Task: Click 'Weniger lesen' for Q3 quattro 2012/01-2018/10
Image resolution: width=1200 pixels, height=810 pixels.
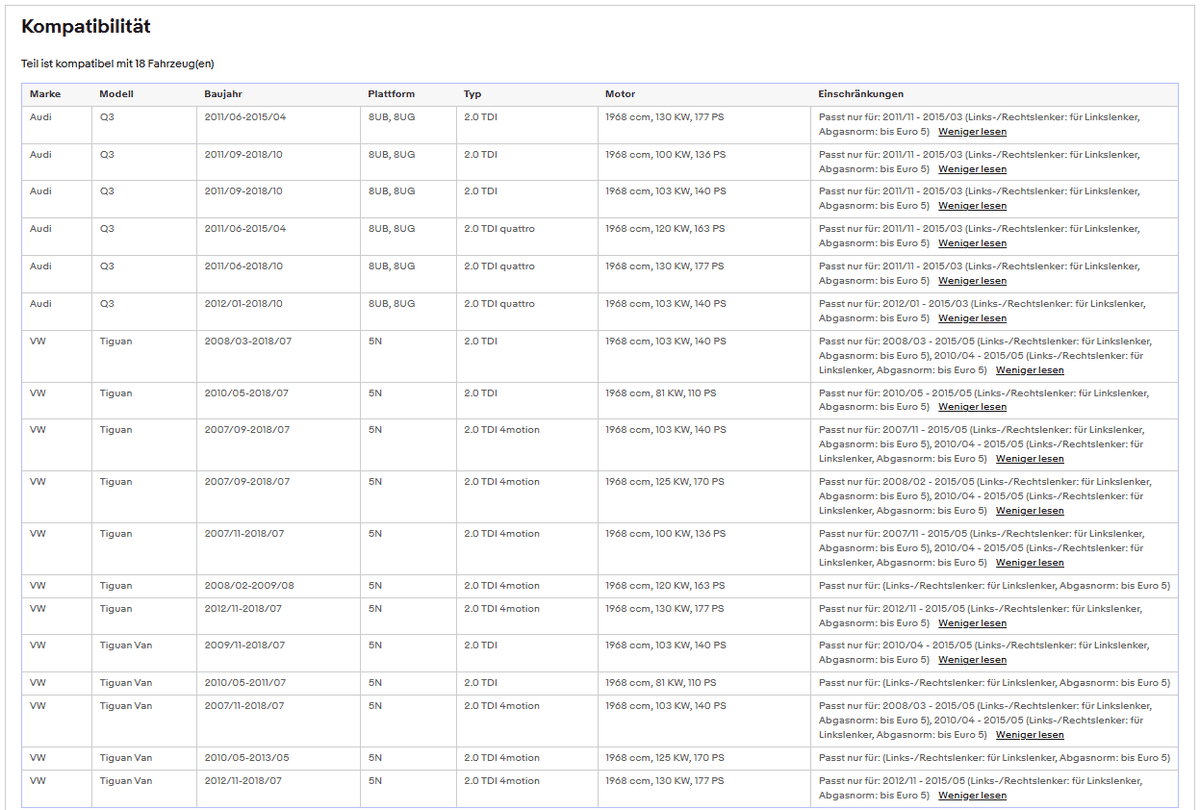Action: [x=972, y=318]
